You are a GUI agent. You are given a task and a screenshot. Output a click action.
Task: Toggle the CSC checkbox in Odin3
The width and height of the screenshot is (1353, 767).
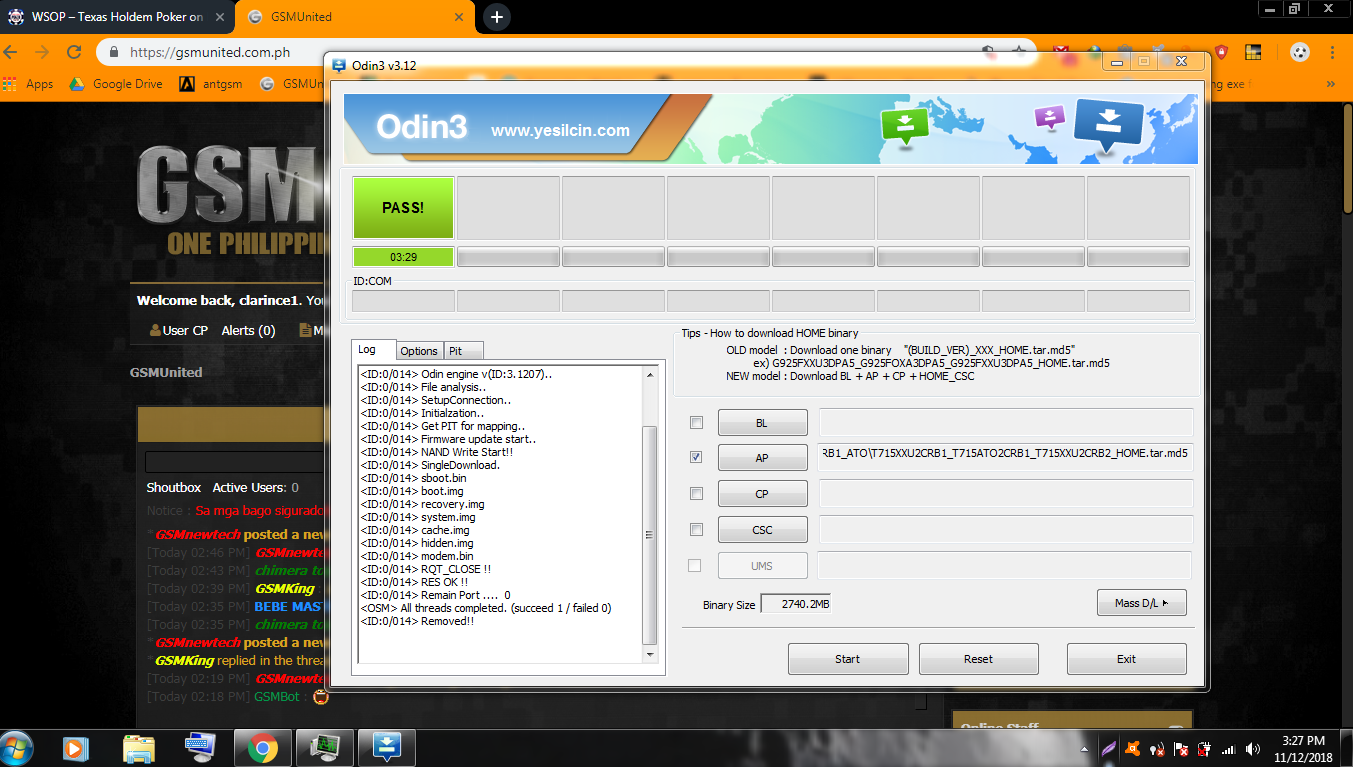click(696, 529)
